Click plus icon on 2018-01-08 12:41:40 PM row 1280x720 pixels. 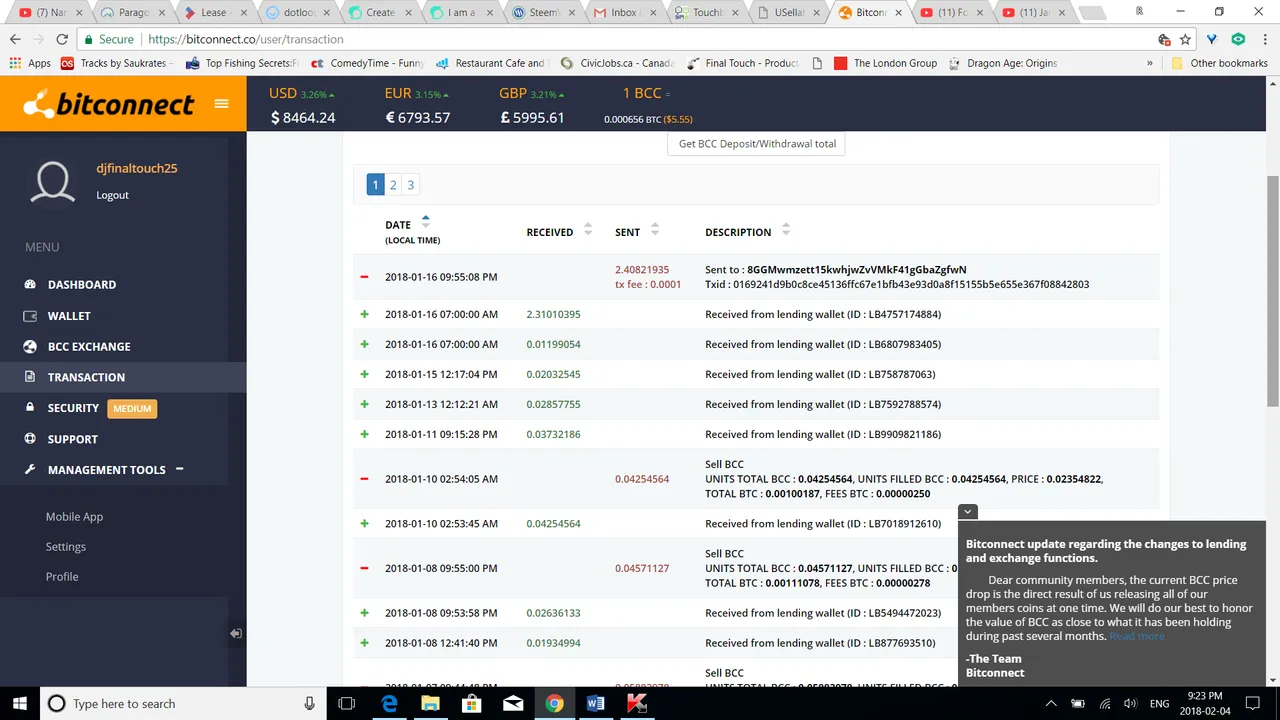[x=364, y=643]
